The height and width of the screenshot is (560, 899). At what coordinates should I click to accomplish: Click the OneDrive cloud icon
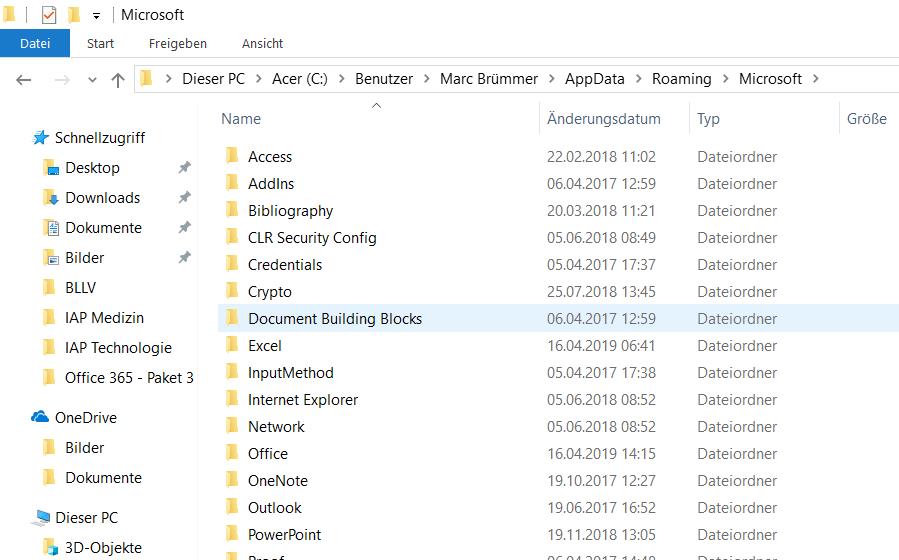pyautogui.click(x=40, y=417)
